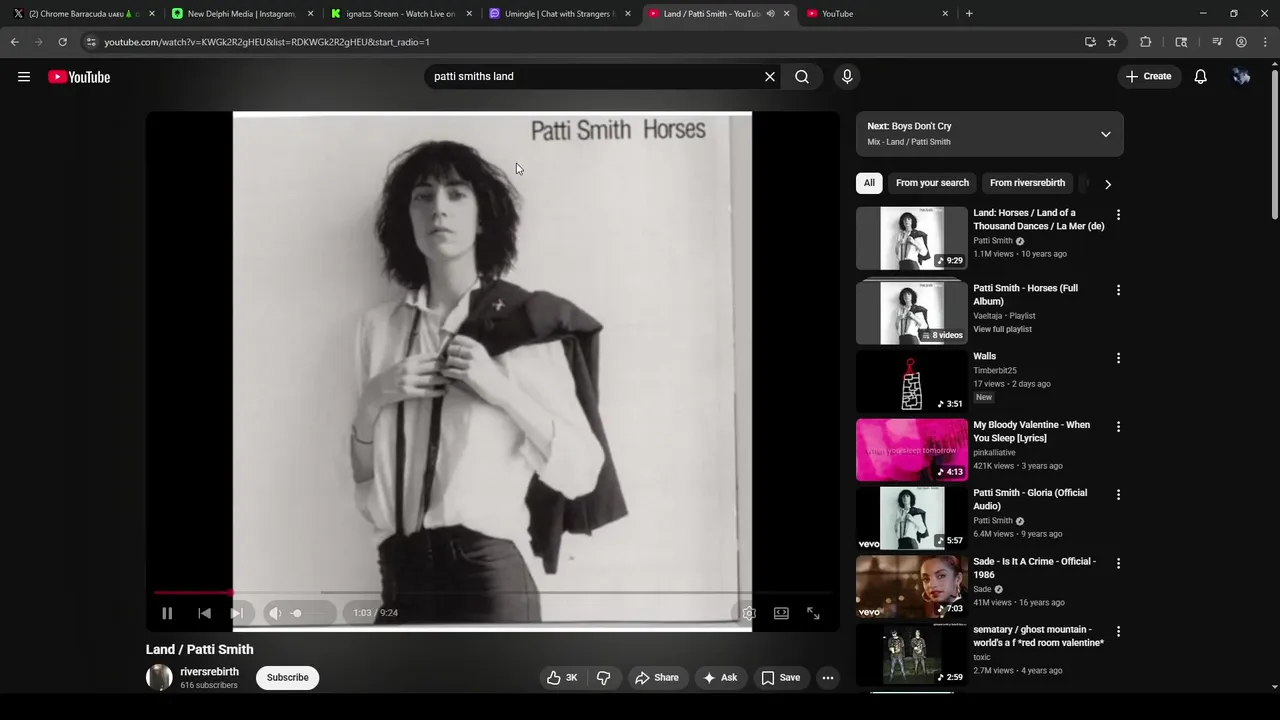Select the All filter chip
The height and width of the screenshot is (720, 1280).
pyautogui.click(x=869, y=183)
